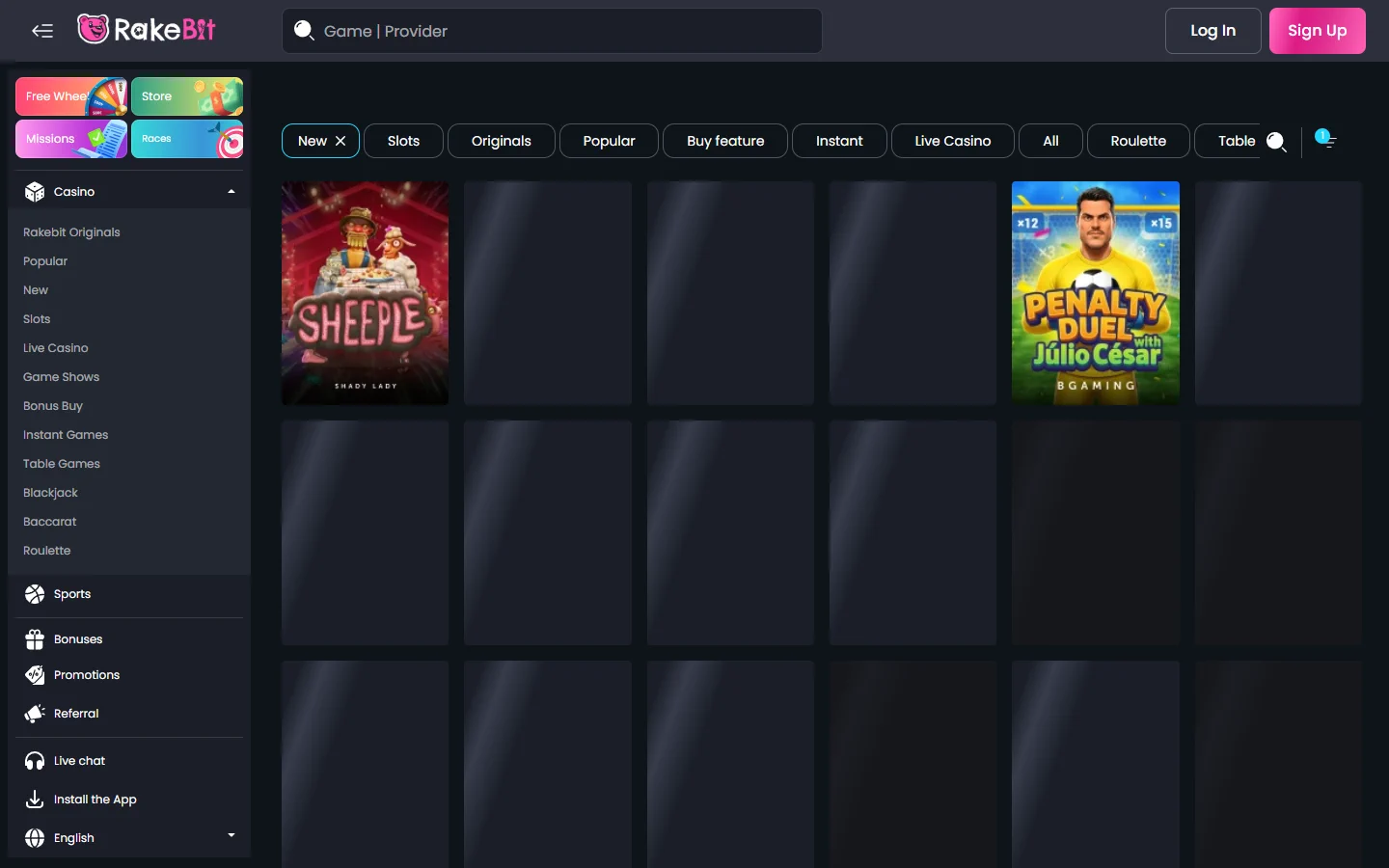Open the Bonuses menu label

pos(78,639)
